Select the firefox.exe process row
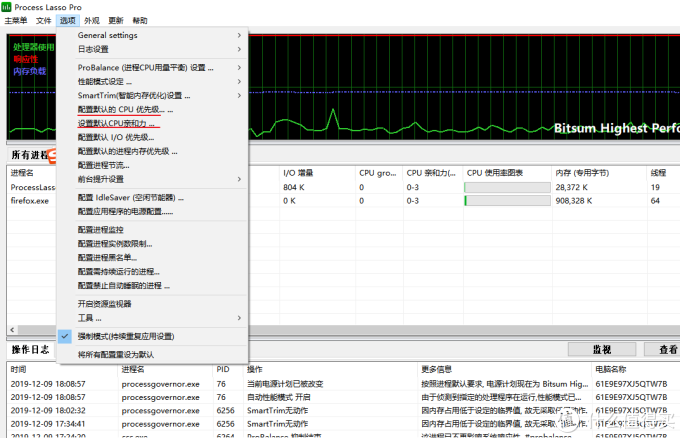 (30, 201)
